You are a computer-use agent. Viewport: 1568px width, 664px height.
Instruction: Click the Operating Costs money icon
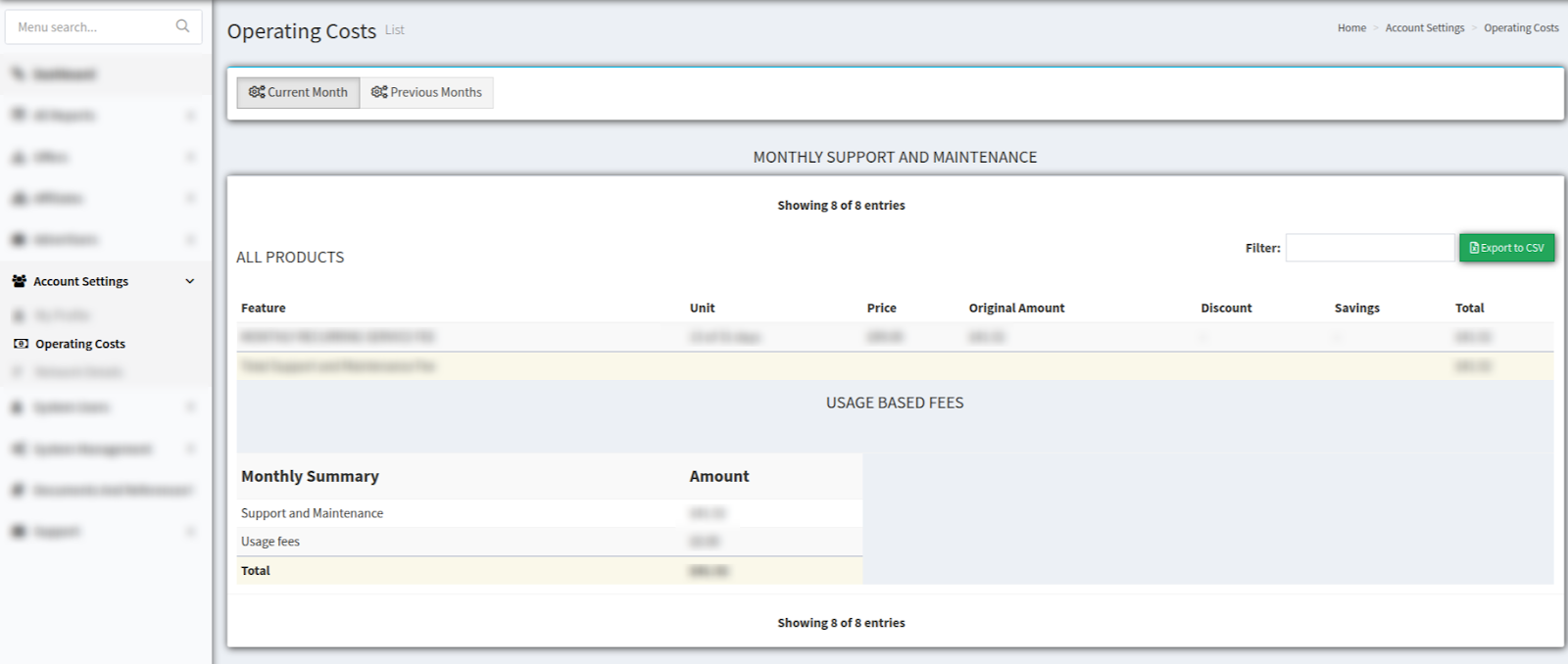coord(21,344)
